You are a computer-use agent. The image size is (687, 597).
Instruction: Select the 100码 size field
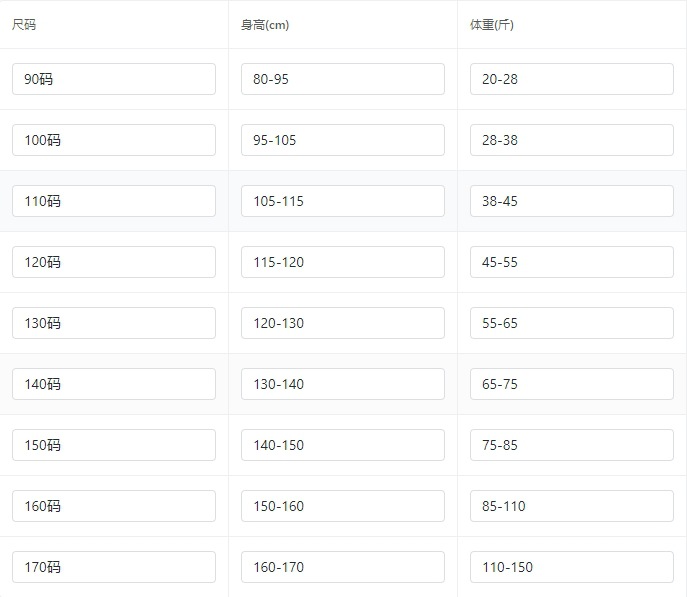point(114,140)
